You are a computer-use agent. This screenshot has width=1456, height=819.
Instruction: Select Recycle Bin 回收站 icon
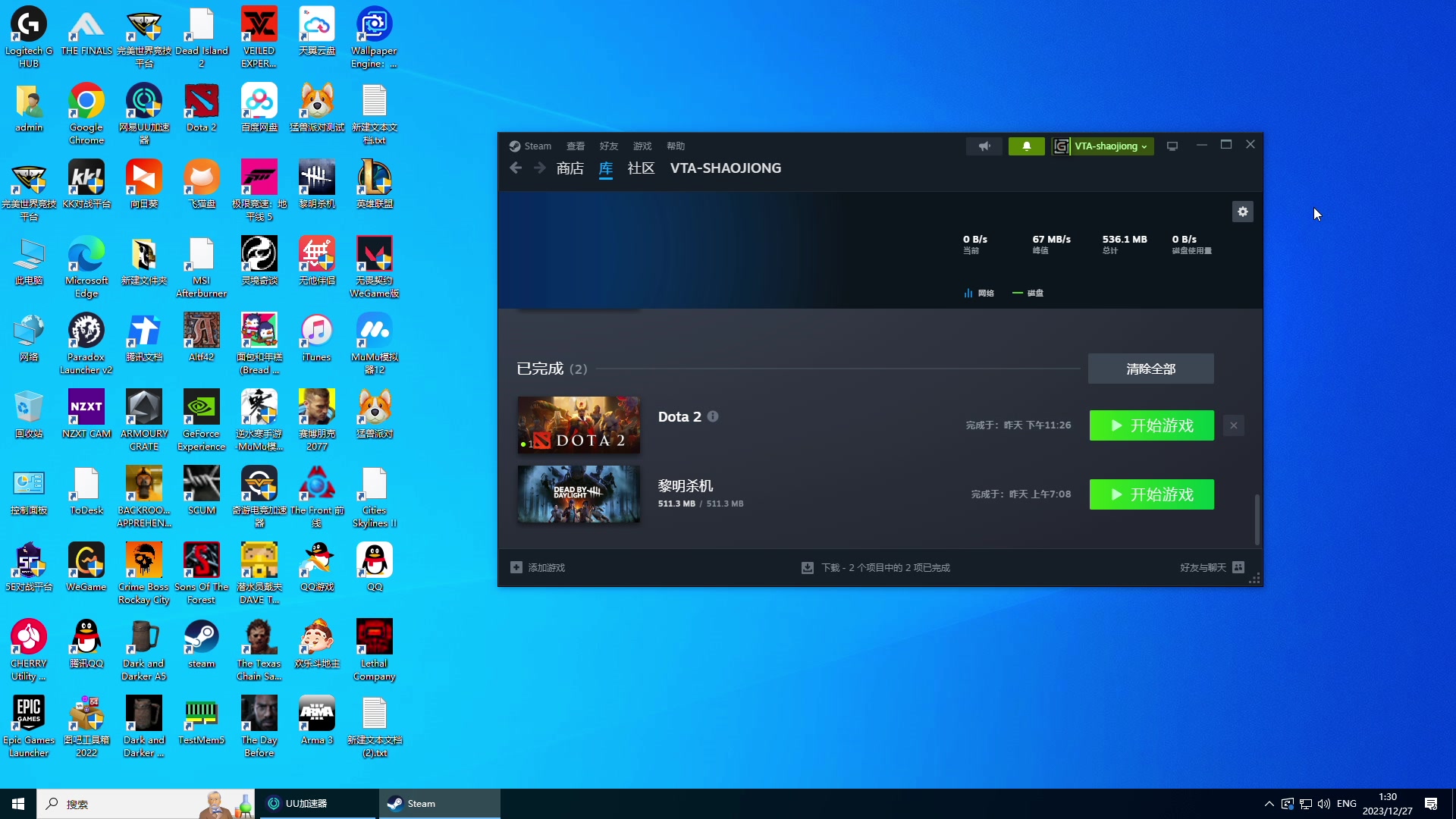click(29, 415)
